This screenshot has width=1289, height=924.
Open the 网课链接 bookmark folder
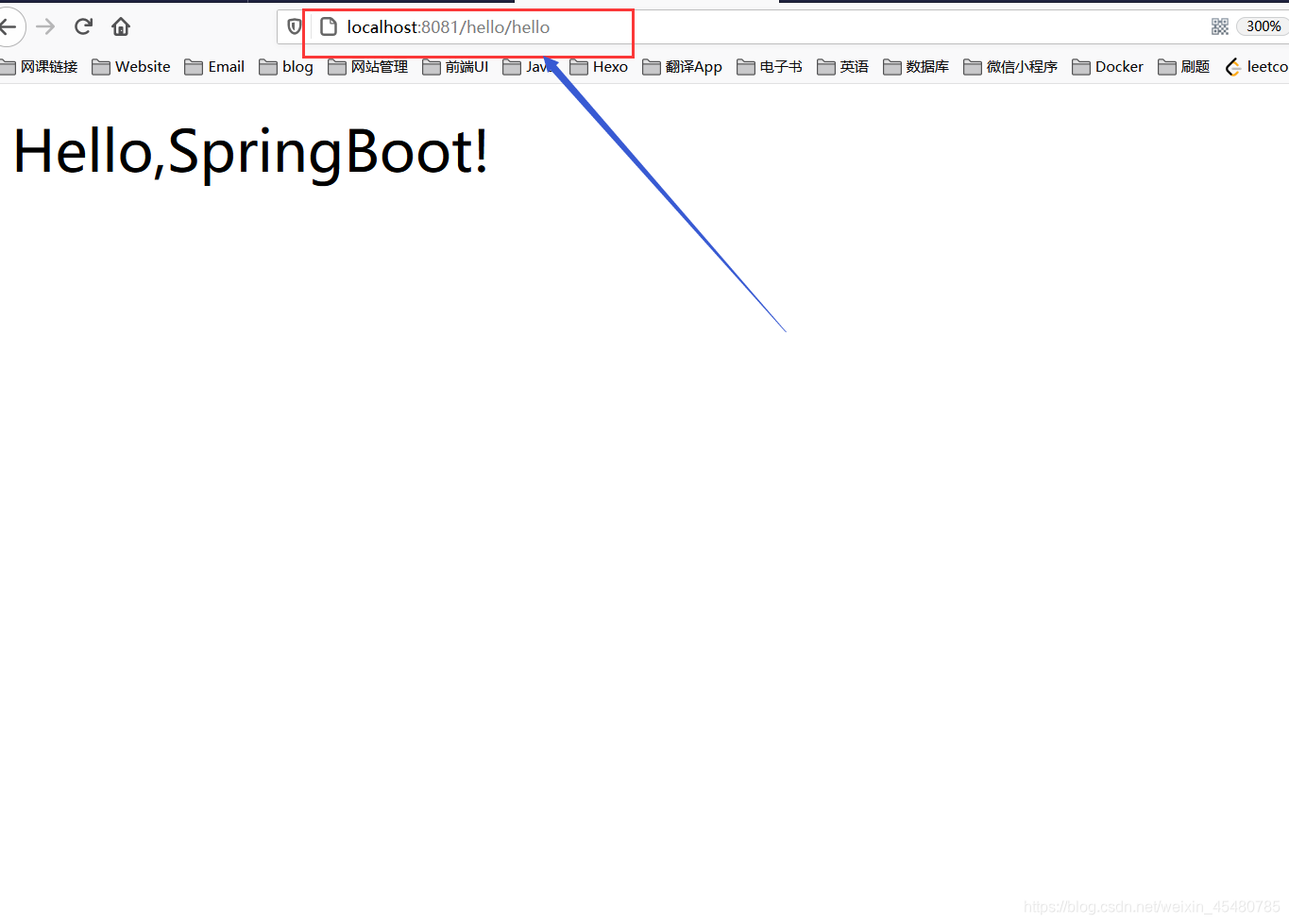point(39,67)
